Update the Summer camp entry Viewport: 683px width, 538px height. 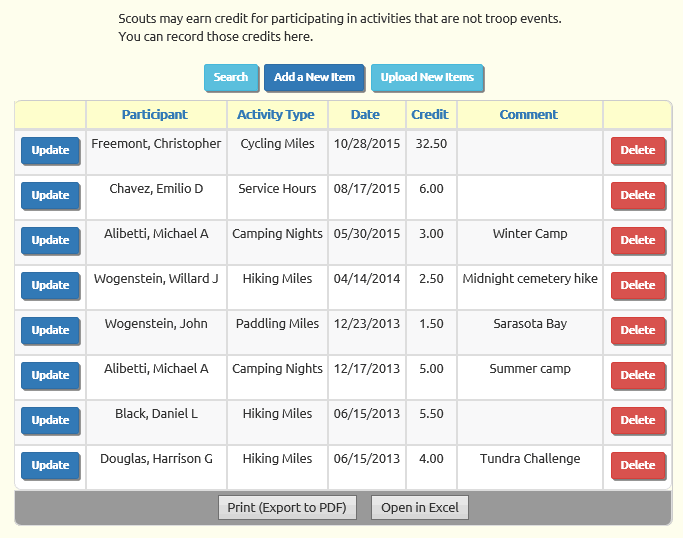pyautogui.click(x=50, y=376)
